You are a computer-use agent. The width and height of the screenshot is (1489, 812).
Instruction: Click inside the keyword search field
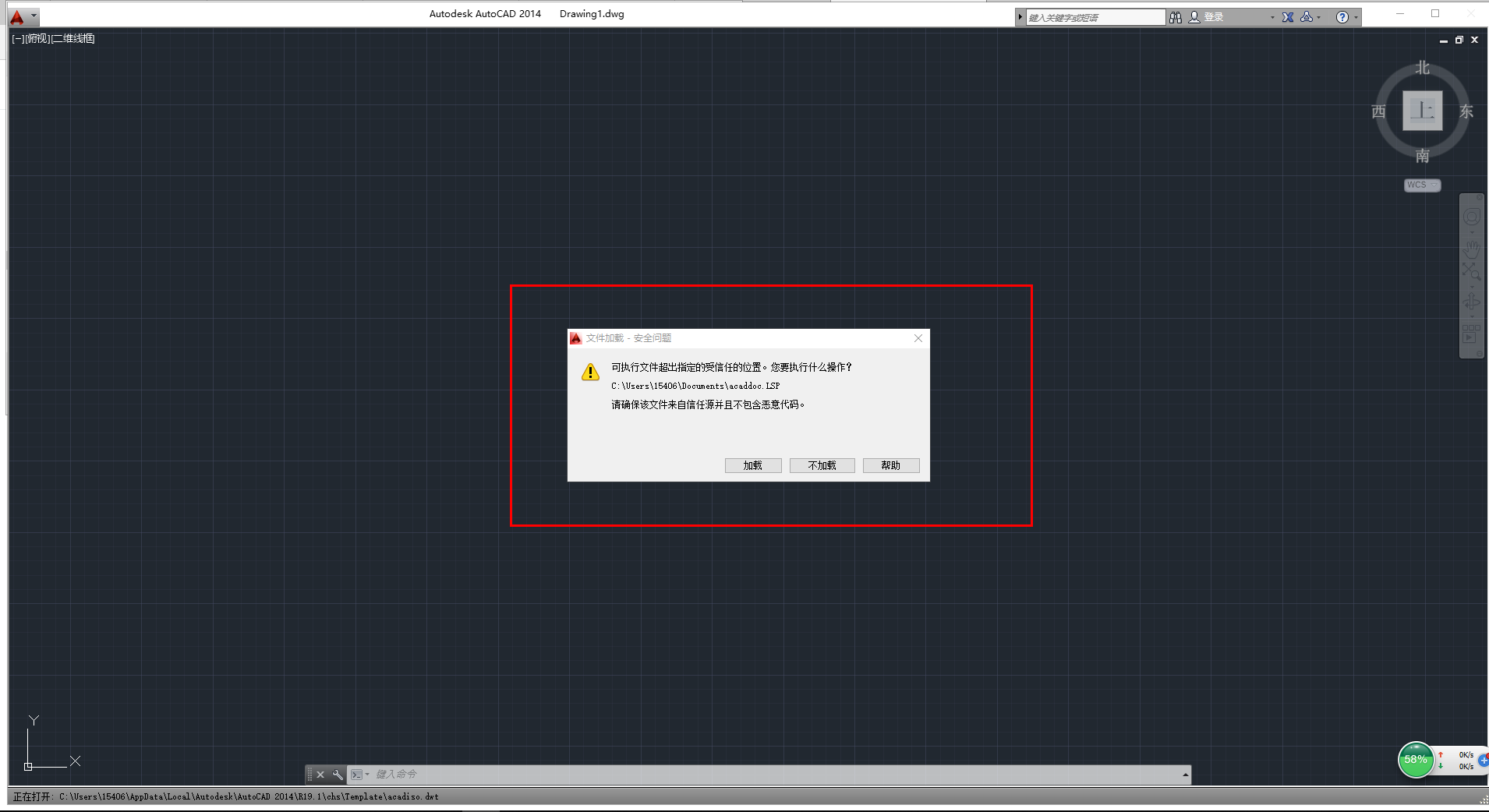(x=1095, y=17)
